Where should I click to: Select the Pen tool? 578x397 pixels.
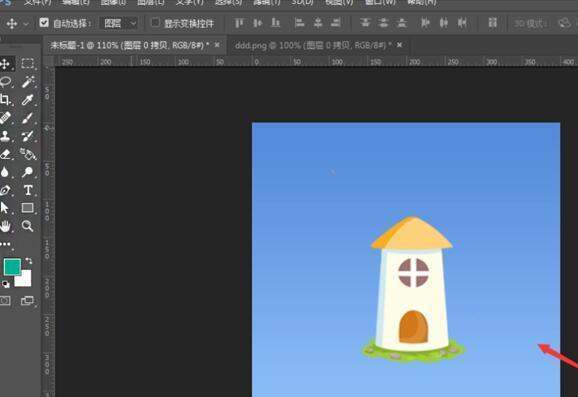coord(5,190)
